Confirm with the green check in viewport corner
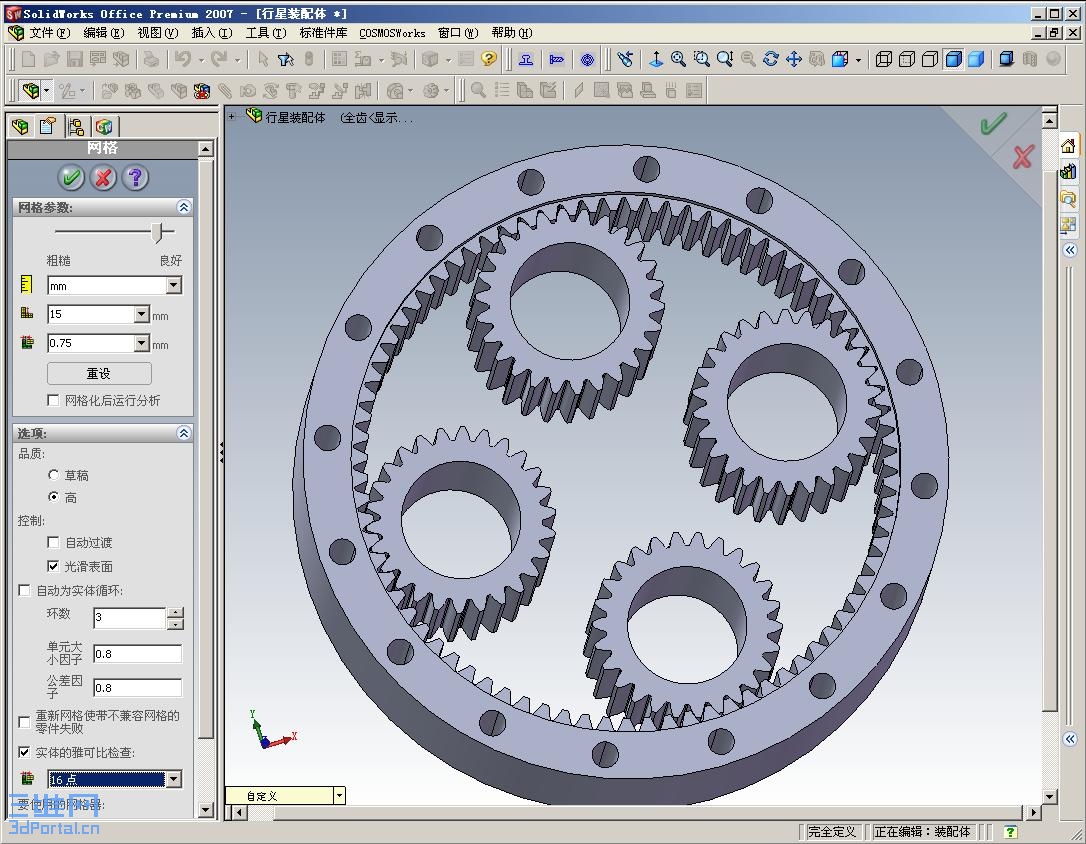Image resolution: width=1086 pixels, height=844 pixels. 992,124
